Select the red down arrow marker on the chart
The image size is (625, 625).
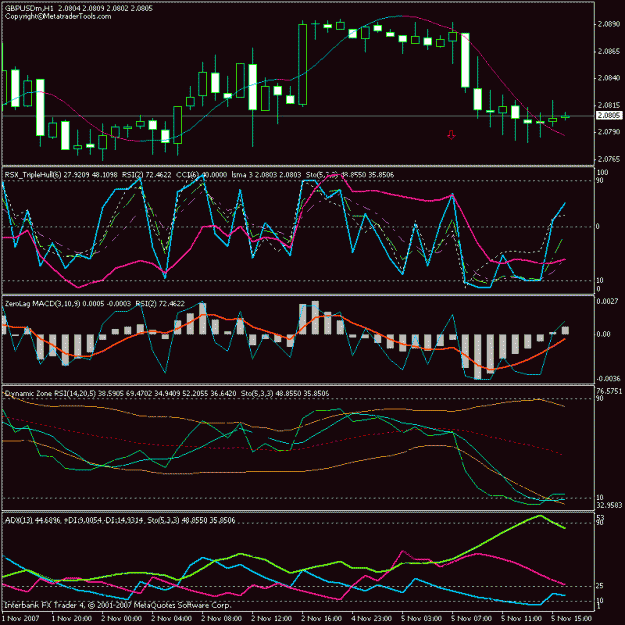(451, 135)
